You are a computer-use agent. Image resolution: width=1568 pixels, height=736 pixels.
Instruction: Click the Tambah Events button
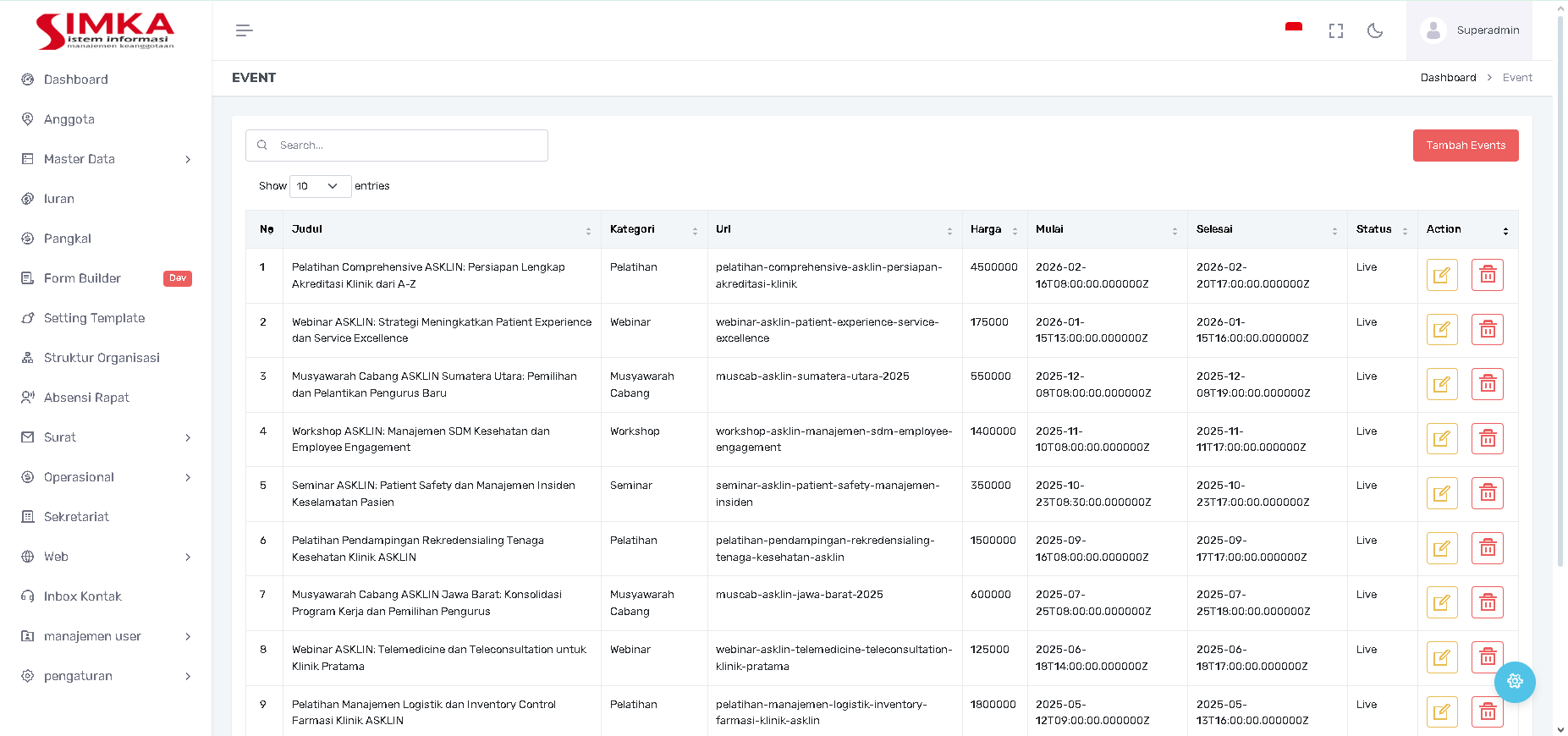[1465, 146]
